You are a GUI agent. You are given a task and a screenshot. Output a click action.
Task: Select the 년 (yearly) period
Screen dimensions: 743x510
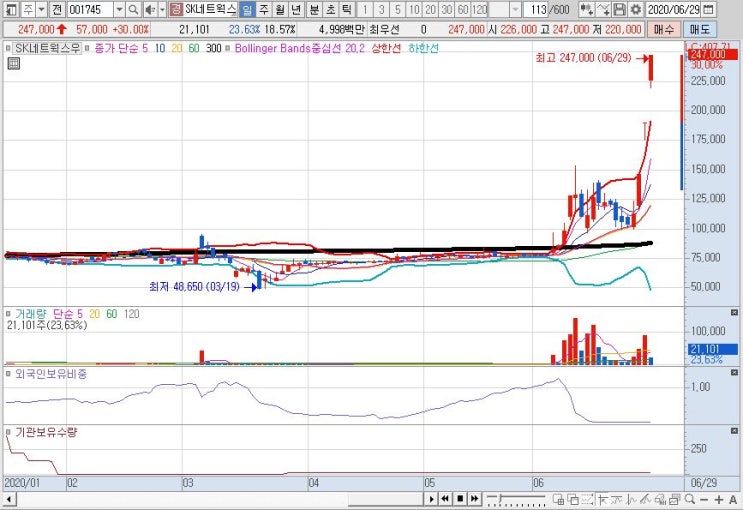[x=296, y=9]
